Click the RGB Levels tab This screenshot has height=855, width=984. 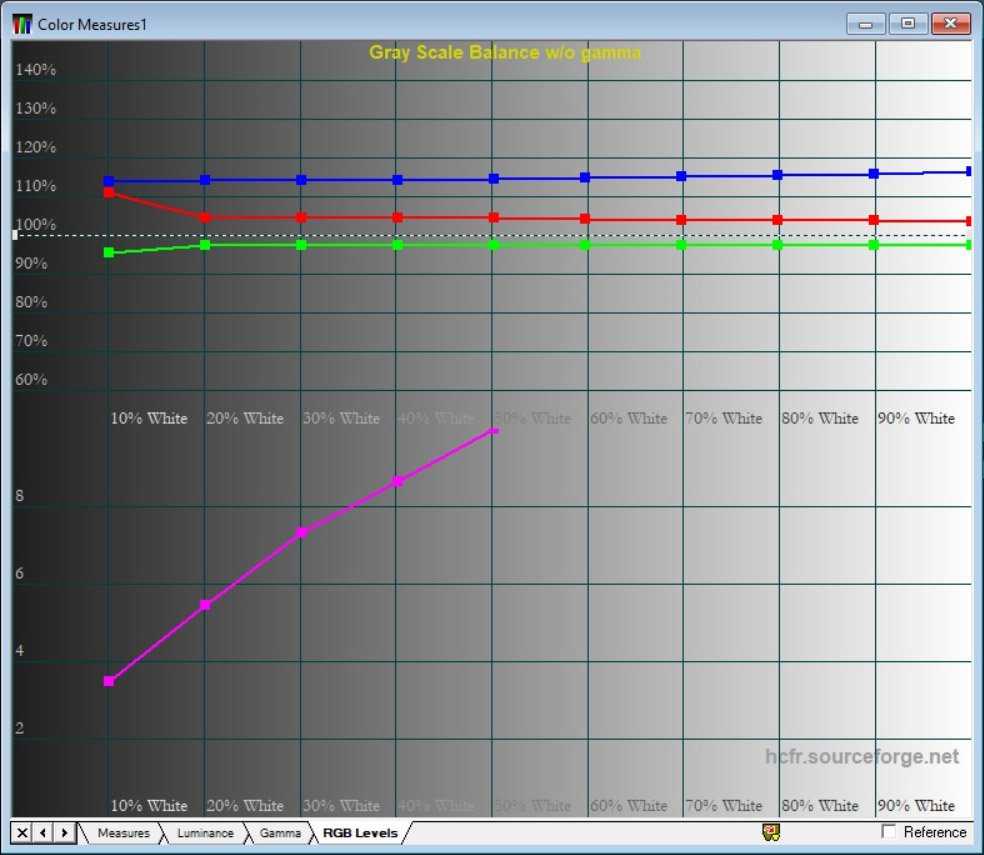[360, 832]
